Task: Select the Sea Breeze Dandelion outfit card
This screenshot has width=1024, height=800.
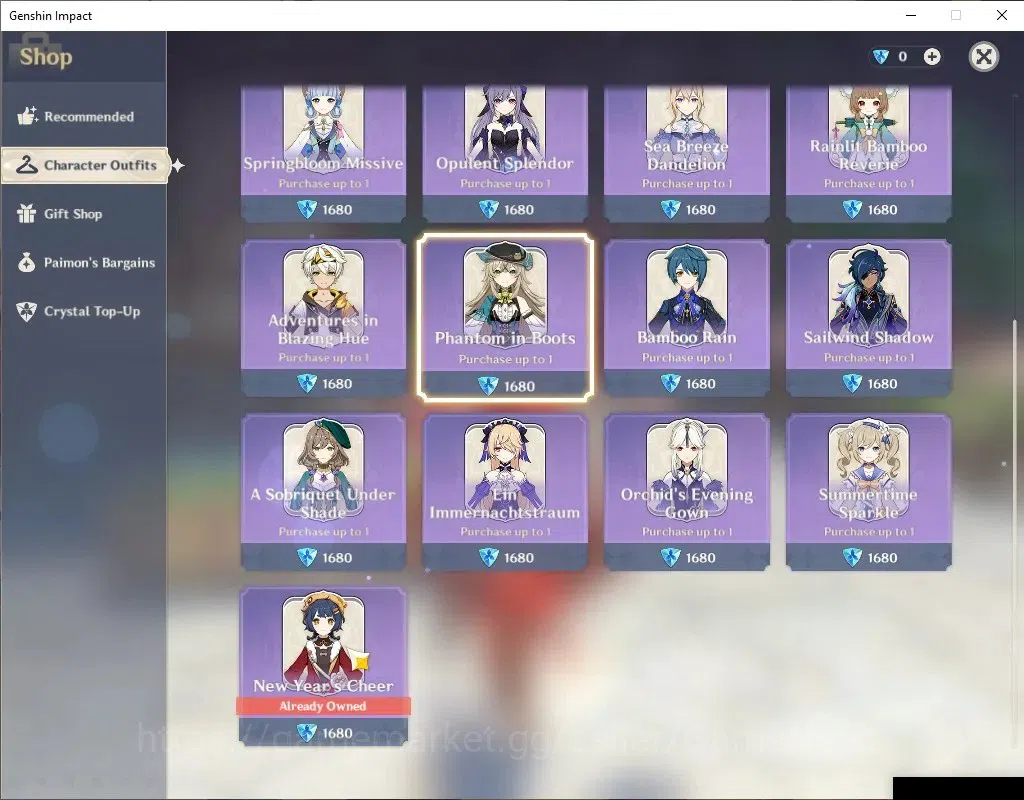Action: click(686, 154)
